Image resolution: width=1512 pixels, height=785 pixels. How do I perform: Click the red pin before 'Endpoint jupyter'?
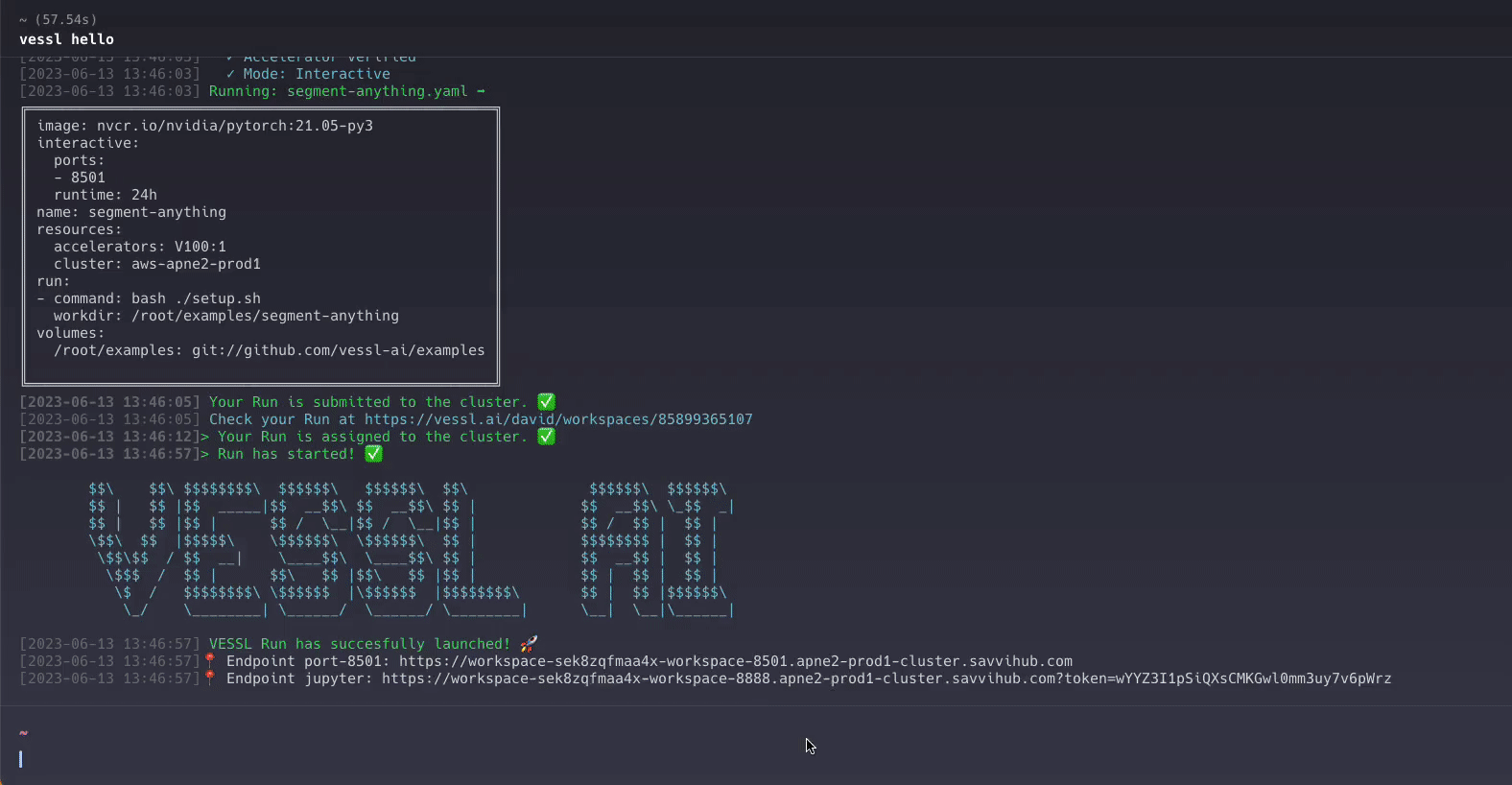point(210,678)
